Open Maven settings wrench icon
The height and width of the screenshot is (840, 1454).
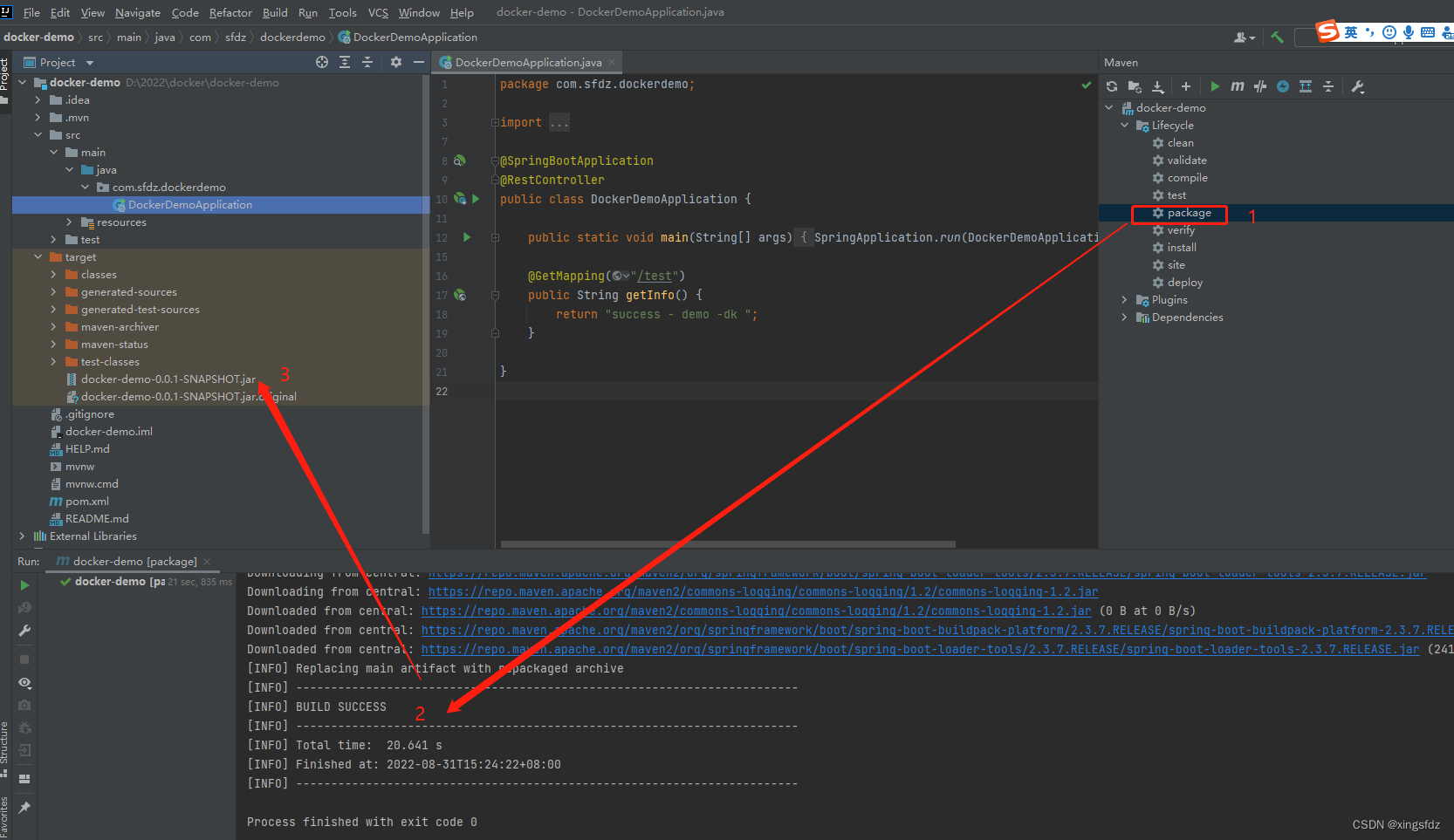(1358, 86)
